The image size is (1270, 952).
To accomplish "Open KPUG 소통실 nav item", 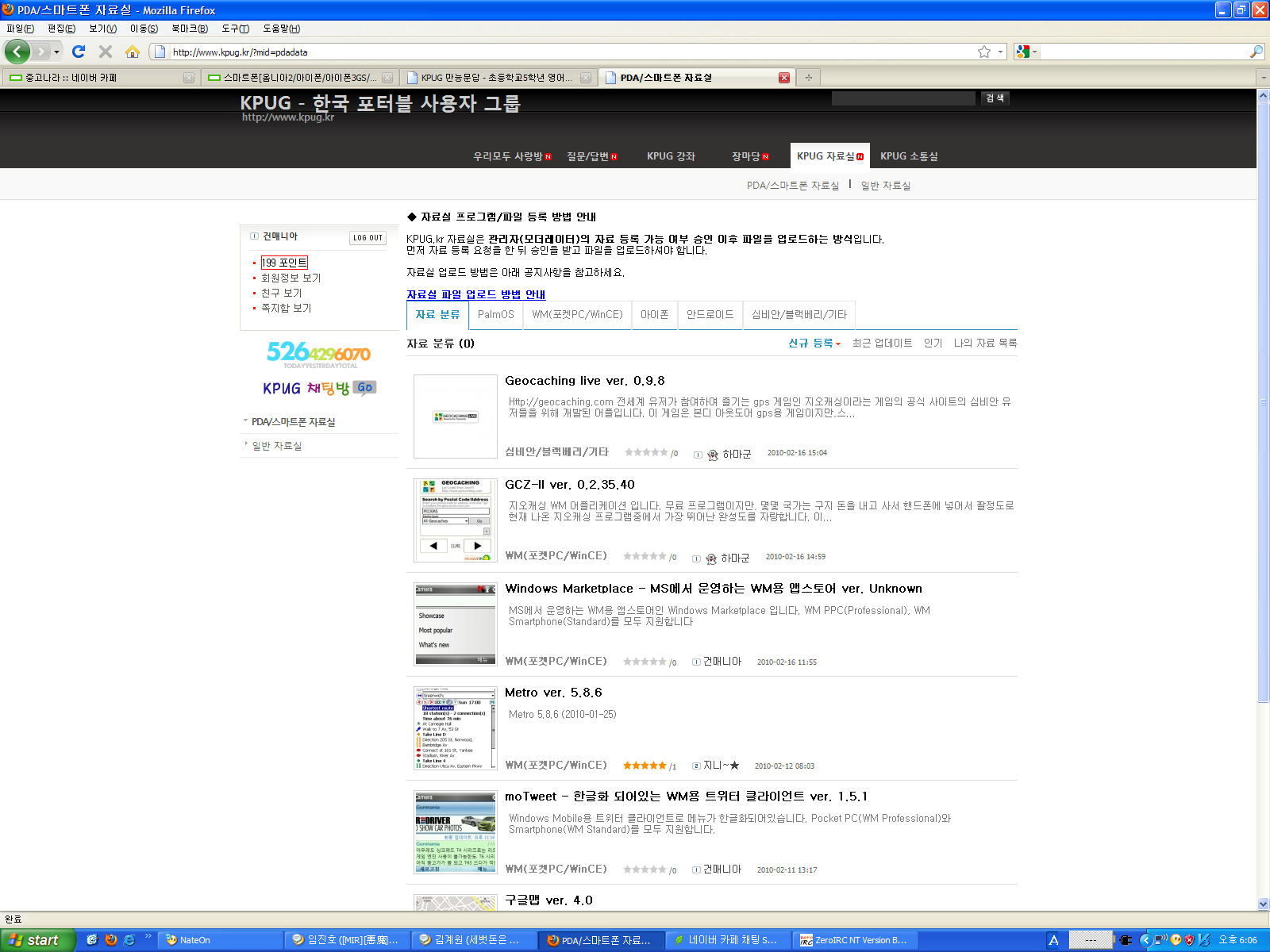I will click(909, 156).
